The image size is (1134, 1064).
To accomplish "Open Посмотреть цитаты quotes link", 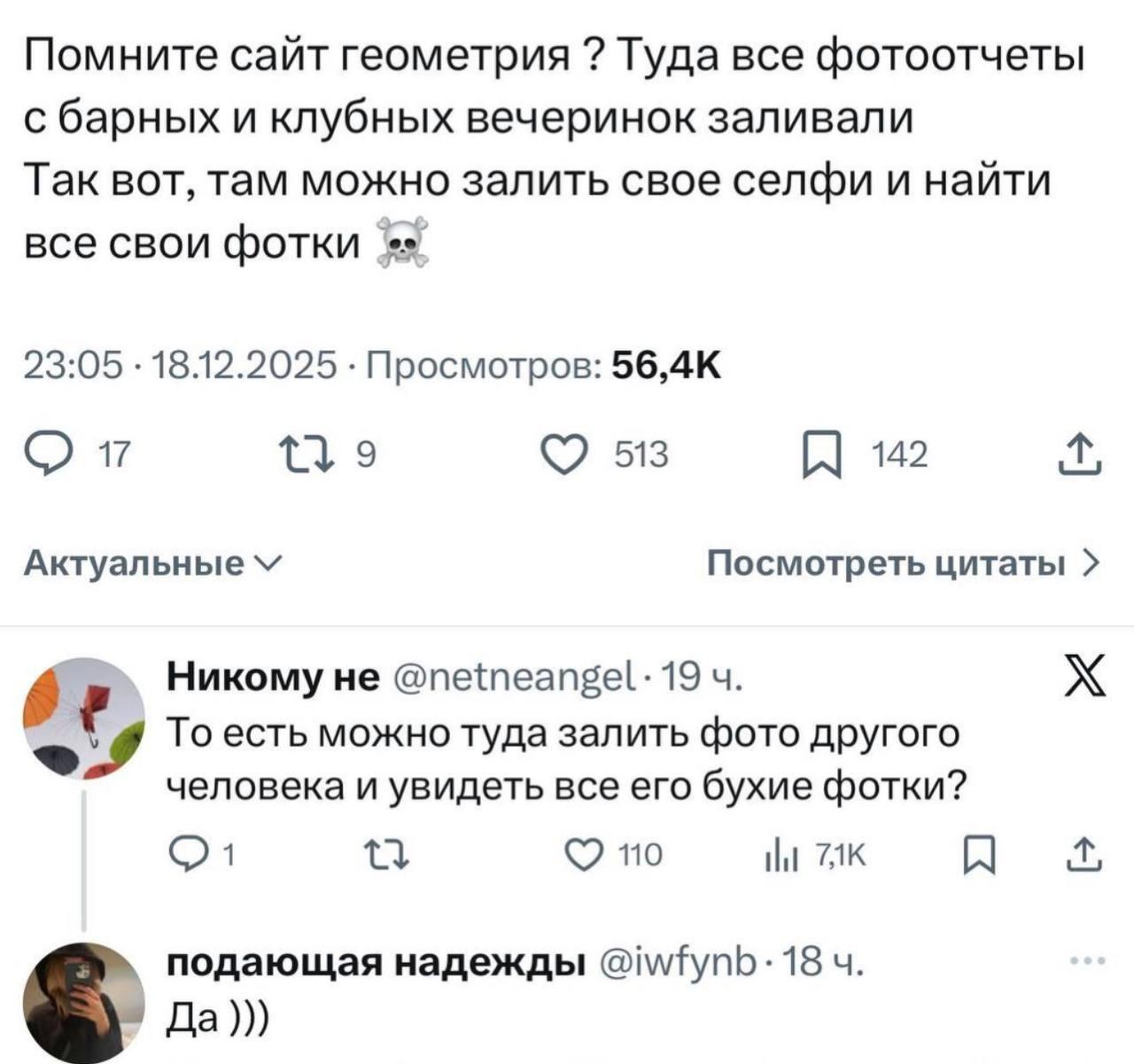I will tap(903, 563).
